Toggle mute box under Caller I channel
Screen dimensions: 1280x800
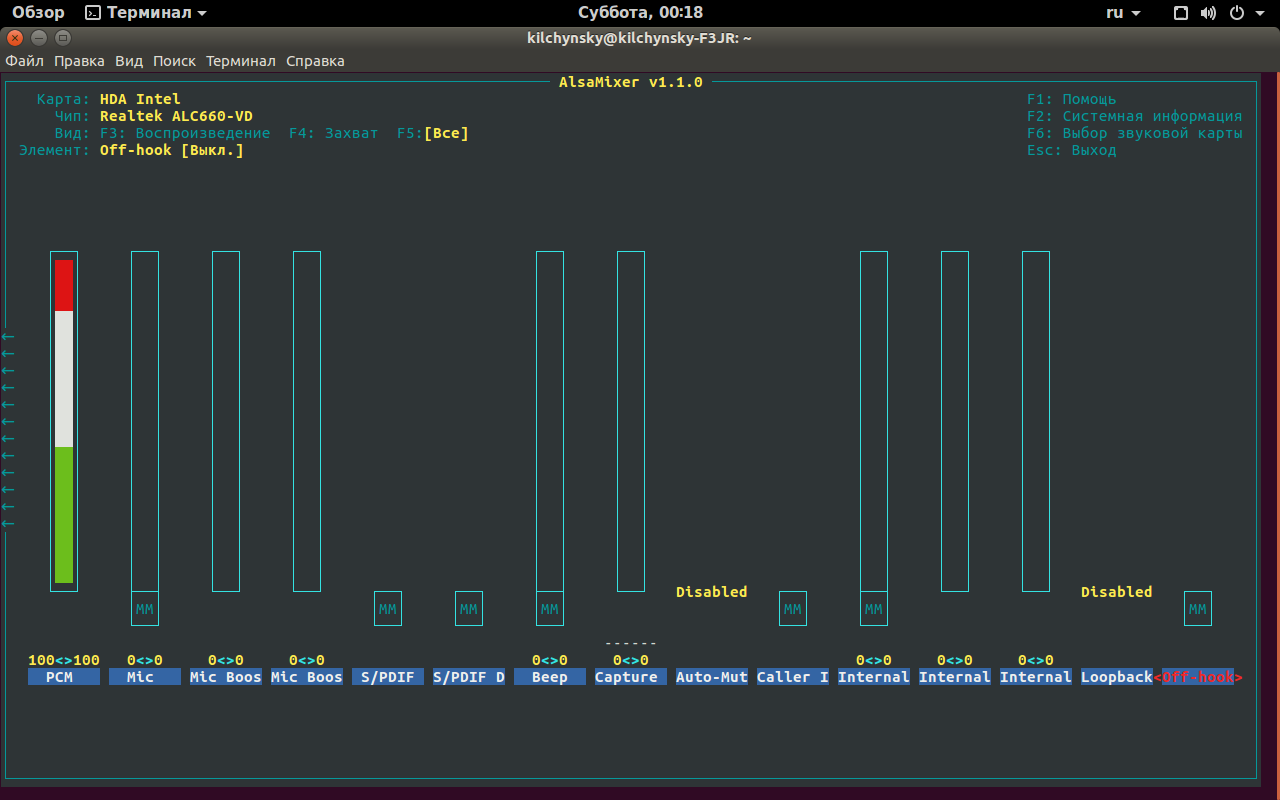pos(793,609)
